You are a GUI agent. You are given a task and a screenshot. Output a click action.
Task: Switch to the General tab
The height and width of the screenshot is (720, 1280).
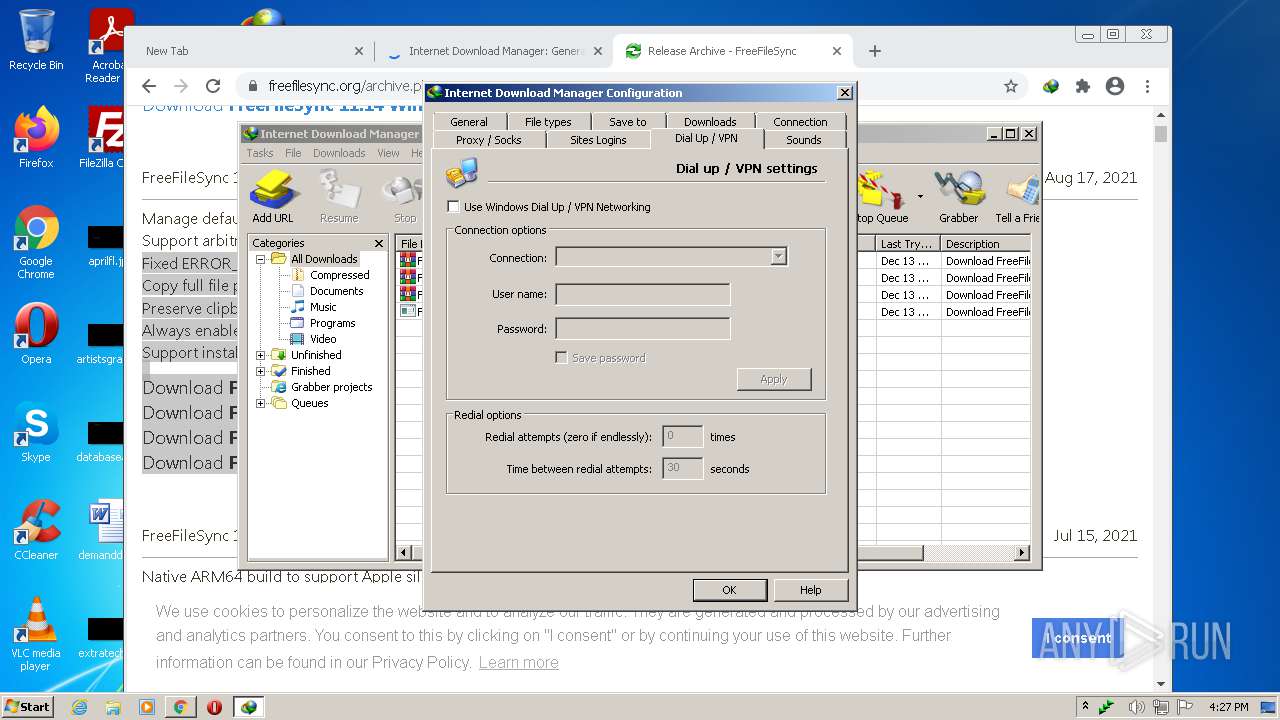point(469,122)
